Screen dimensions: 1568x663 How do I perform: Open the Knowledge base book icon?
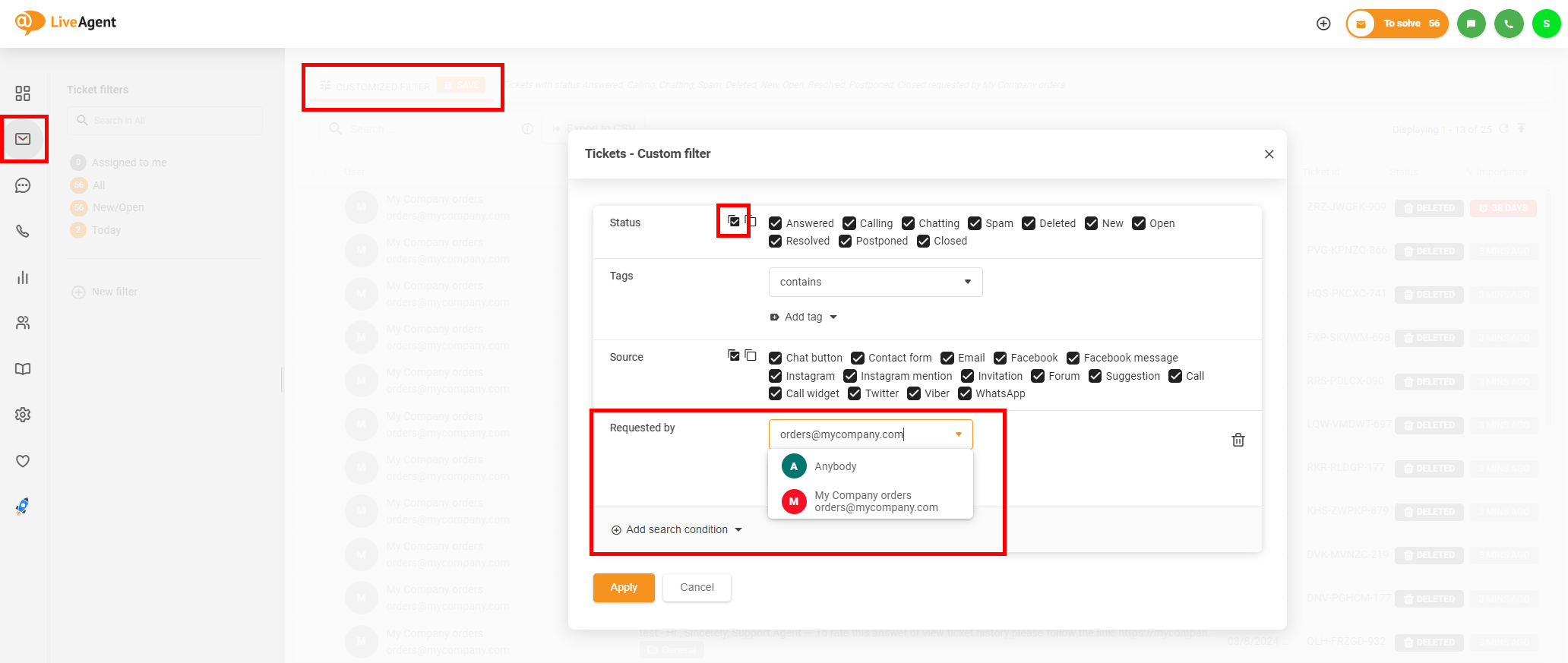click(x=23, y=369)
